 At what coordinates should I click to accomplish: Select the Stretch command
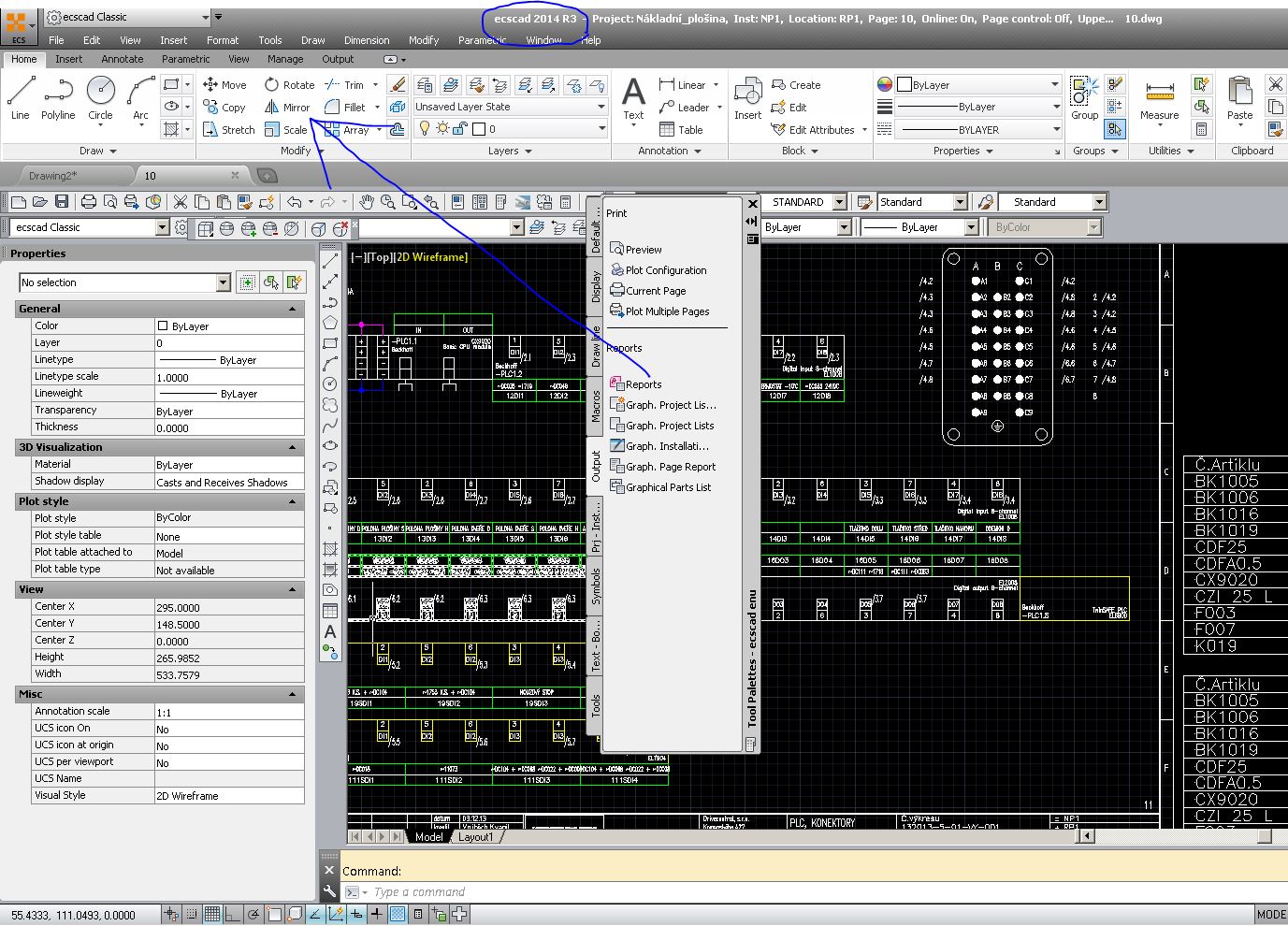[x=228, y=130]
